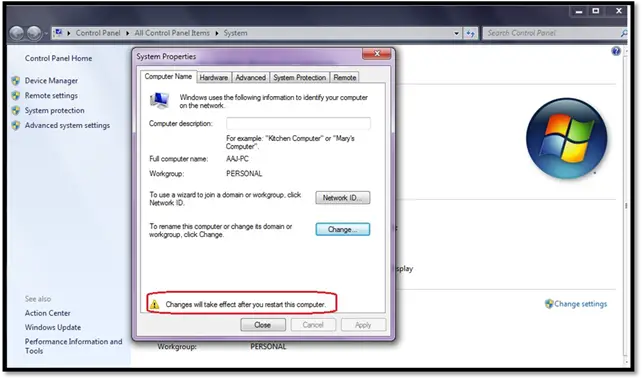The height and width of the screenshot is (378, 642).
Task: Click the System protection shield icon
Action: click(16, 110)
